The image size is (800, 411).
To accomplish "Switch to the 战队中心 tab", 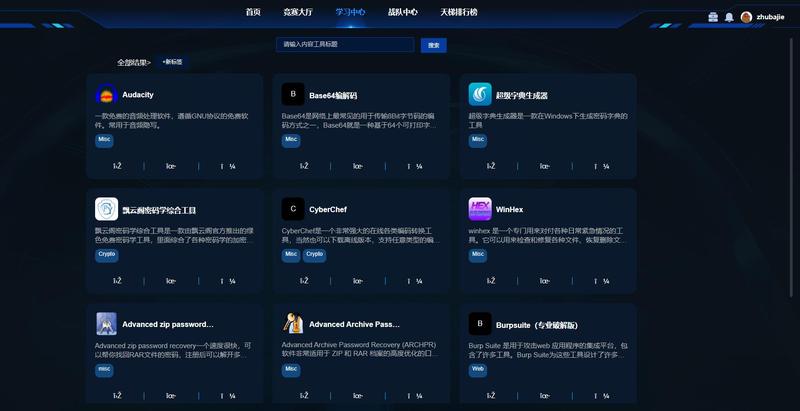I will [x=403, y=12].
